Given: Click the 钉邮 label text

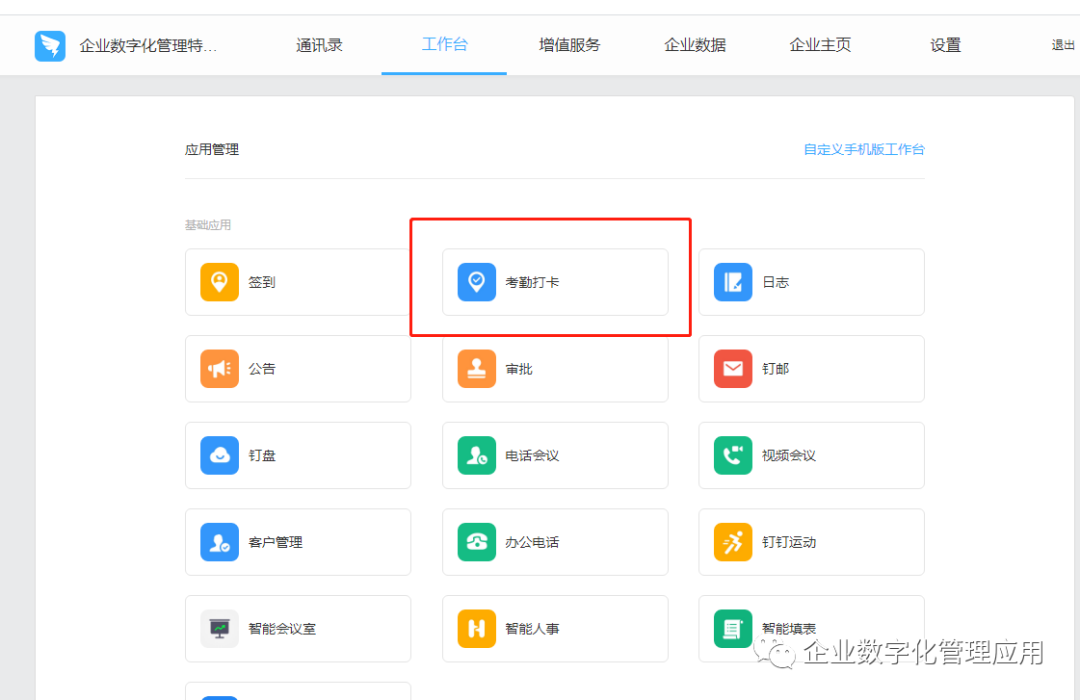Looking at the screenshot, I should [x=776, y=369].
